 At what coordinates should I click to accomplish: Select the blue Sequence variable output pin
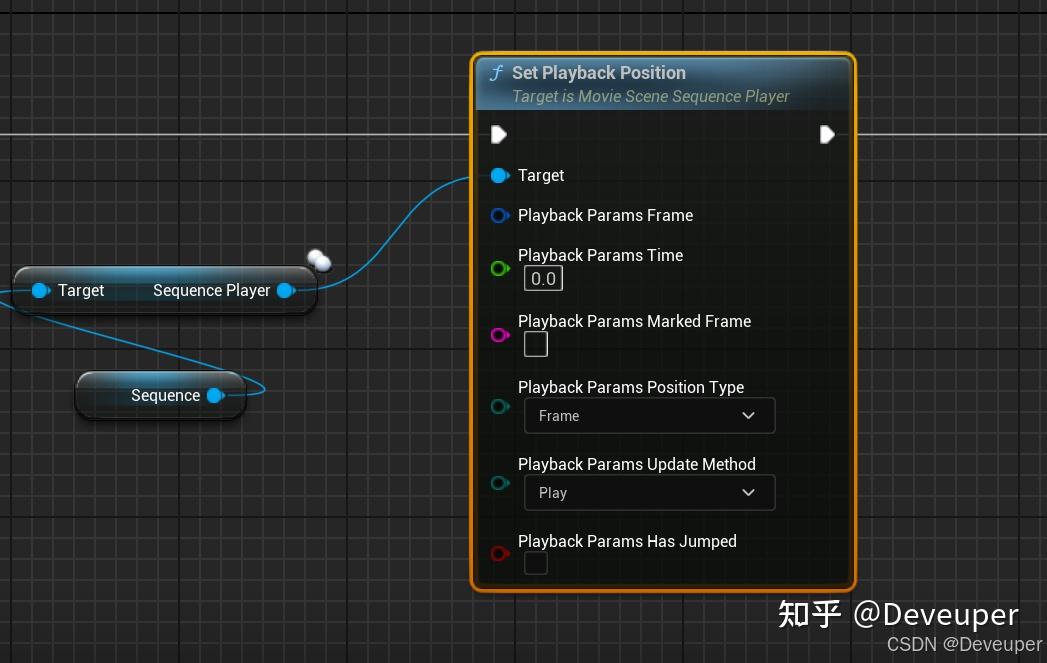[215, 395]
